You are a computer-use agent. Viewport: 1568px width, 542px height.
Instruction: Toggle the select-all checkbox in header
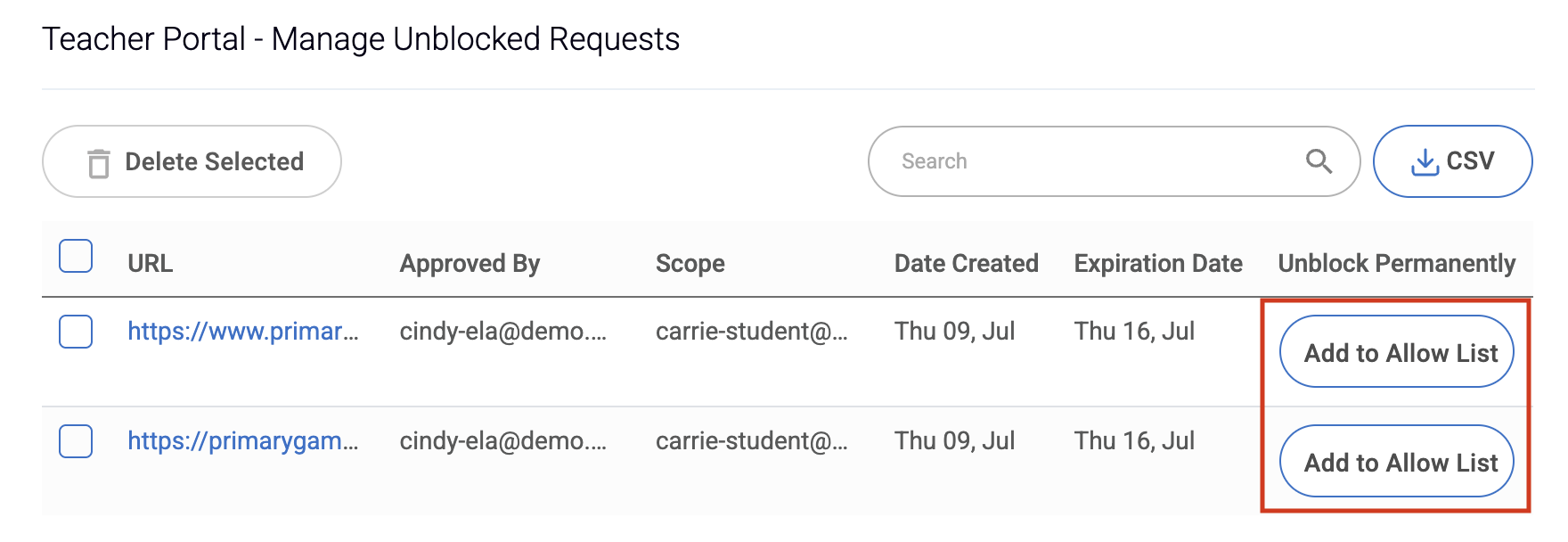click(76, 256)
